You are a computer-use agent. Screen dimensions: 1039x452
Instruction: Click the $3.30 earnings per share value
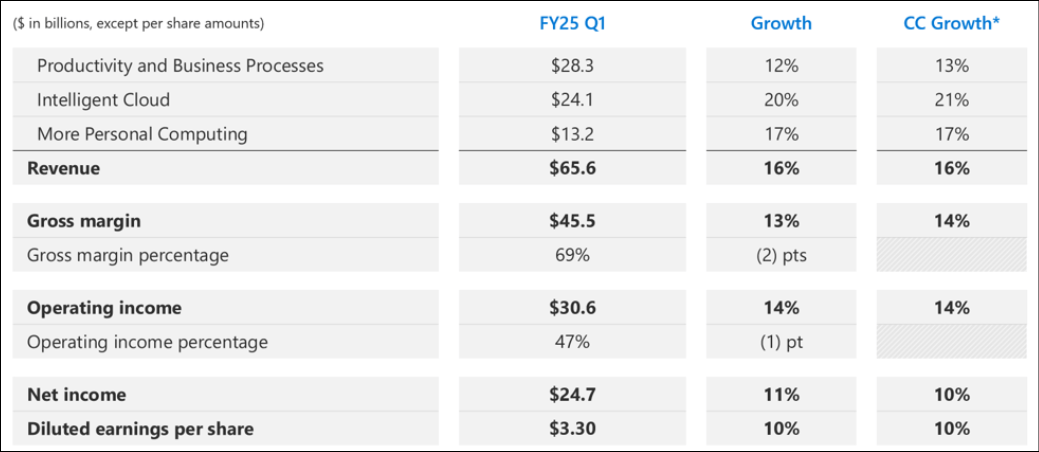click(x=572, y=429)
